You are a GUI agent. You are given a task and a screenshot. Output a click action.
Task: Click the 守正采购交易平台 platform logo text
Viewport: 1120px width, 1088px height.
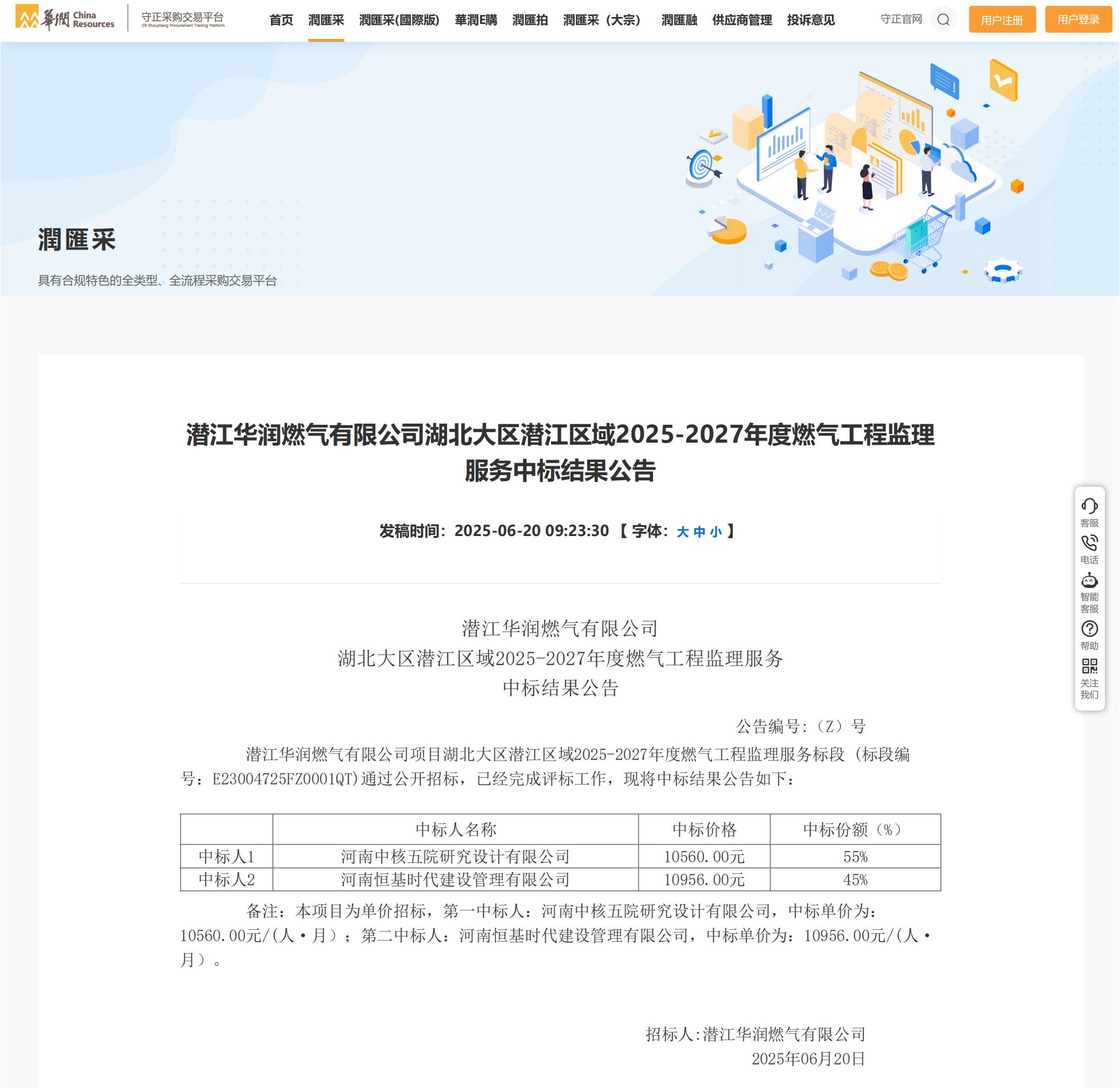point(183,19)
